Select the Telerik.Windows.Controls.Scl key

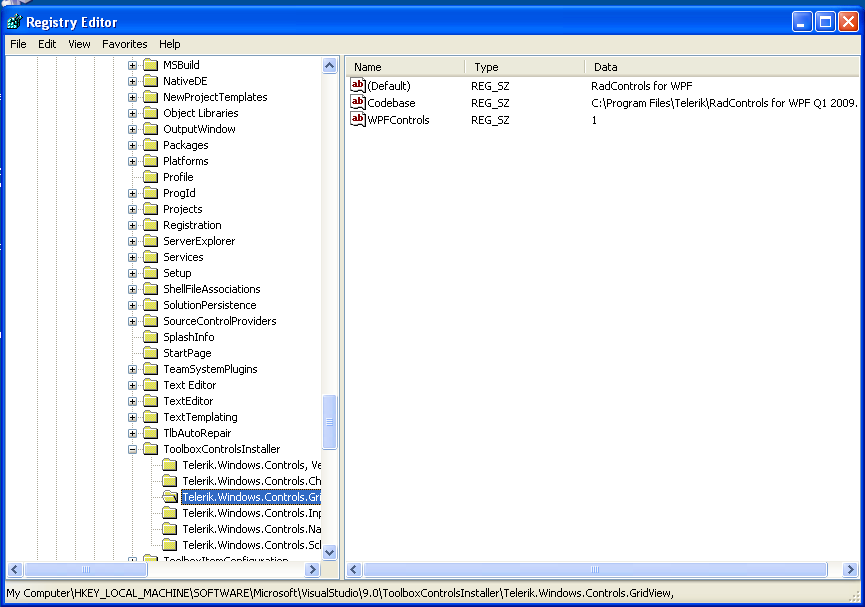click(x=252, y=545)
